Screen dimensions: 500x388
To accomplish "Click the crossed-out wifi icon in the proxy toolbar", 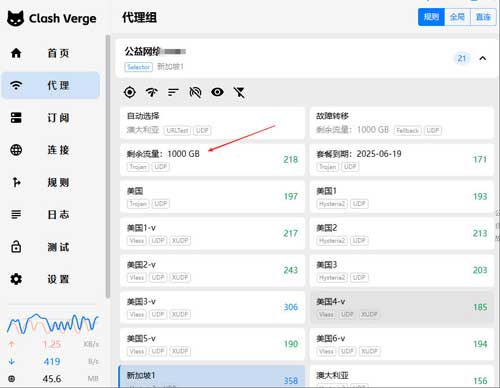I will [195, 92].
